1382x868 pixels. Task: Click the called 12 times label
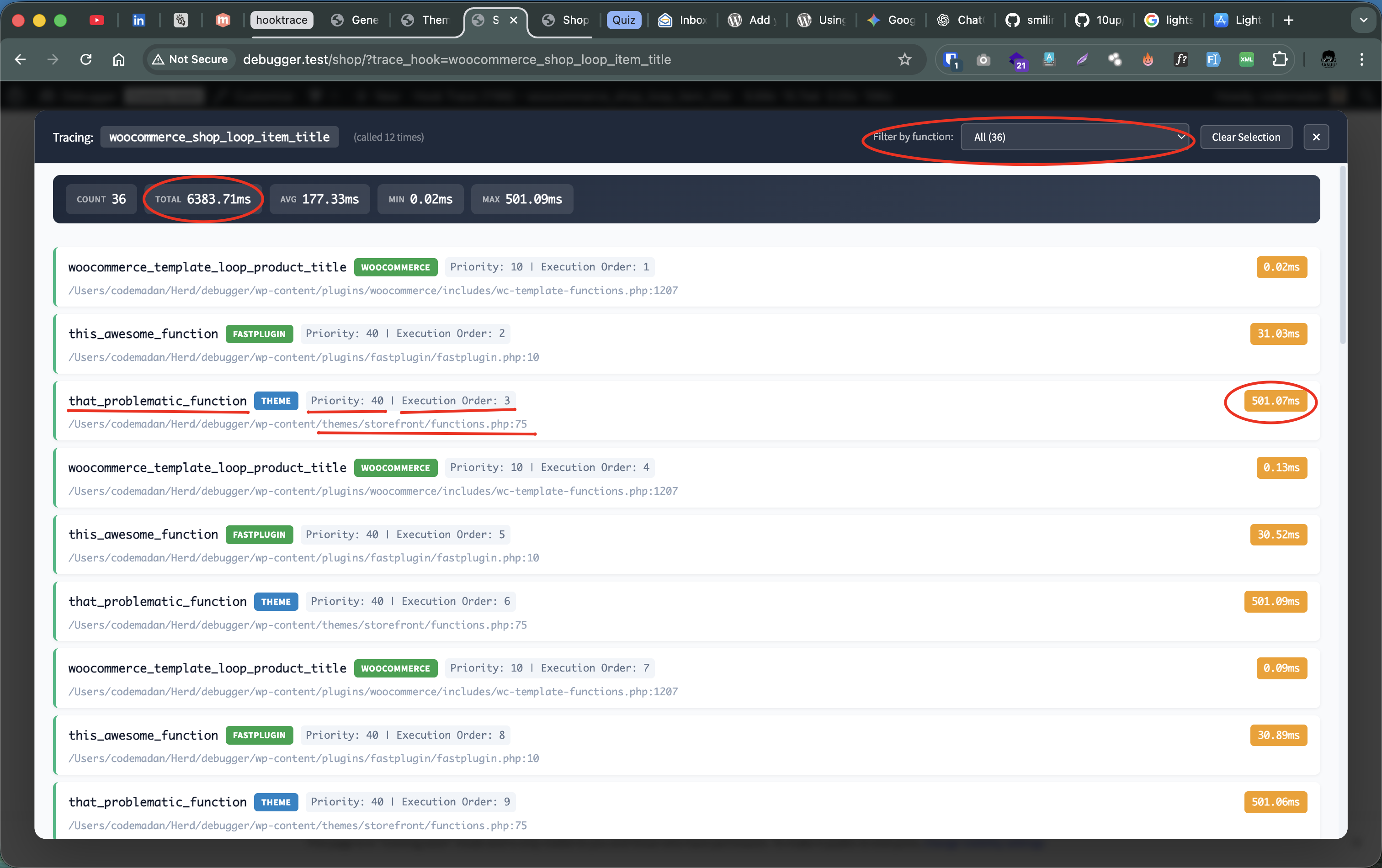click(x=388, y=137)
